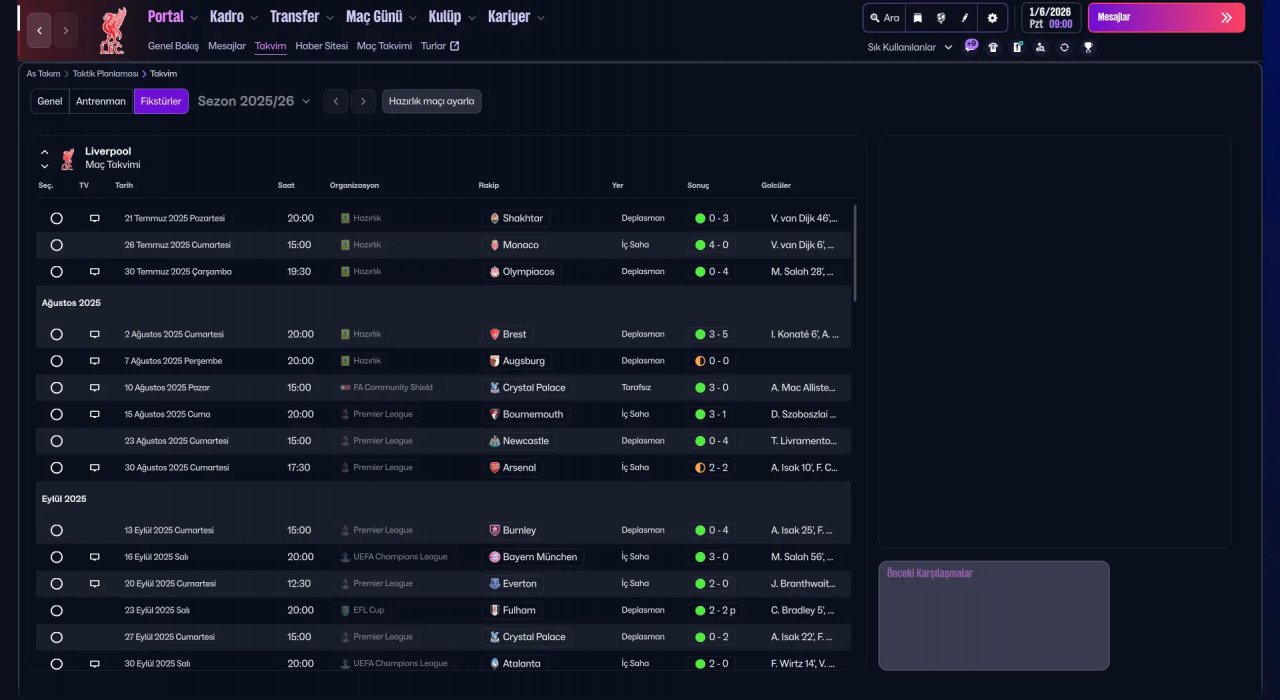Select the Arsenal match radio button
The width and height of the screenshot is (1280, 700).
(56, 468)
